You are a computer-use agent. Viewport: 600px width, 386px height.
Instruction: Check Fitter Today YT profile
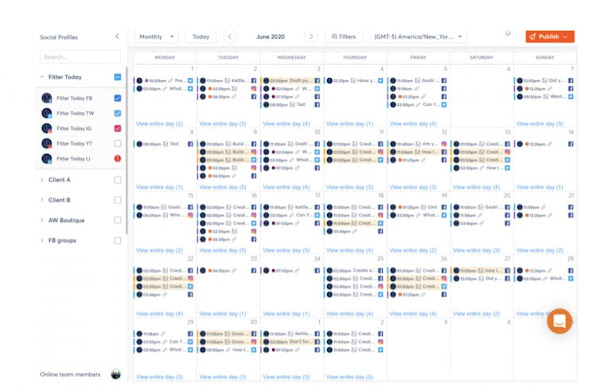pyautogui.click(x=117, y=143)
